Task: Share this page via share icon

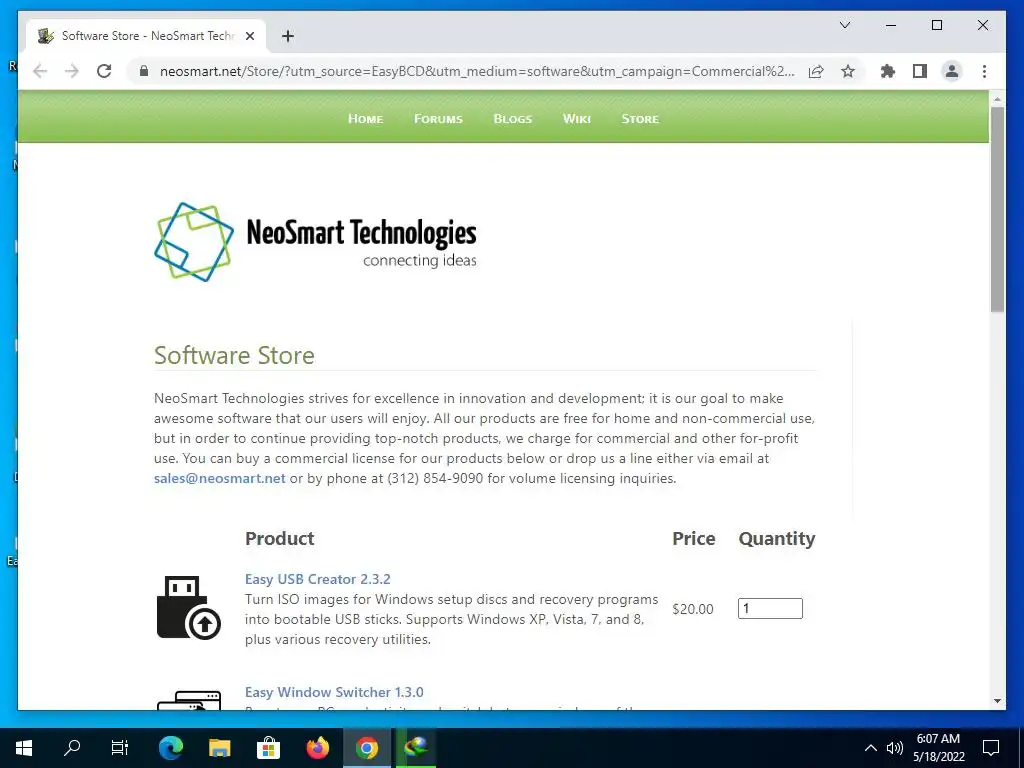Action: (x=816, y=71)
